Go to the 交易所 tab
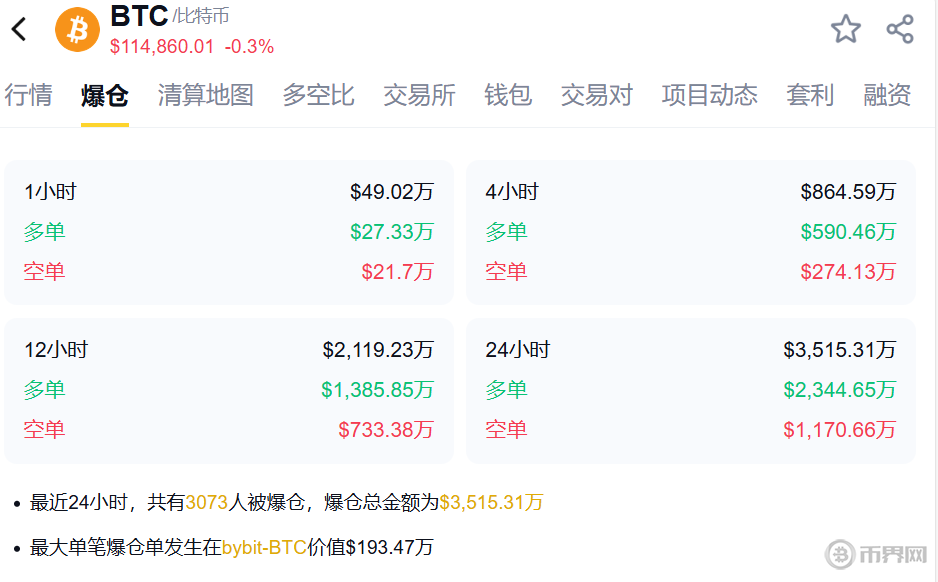The image size is (938, 582). tap(419, 95)
